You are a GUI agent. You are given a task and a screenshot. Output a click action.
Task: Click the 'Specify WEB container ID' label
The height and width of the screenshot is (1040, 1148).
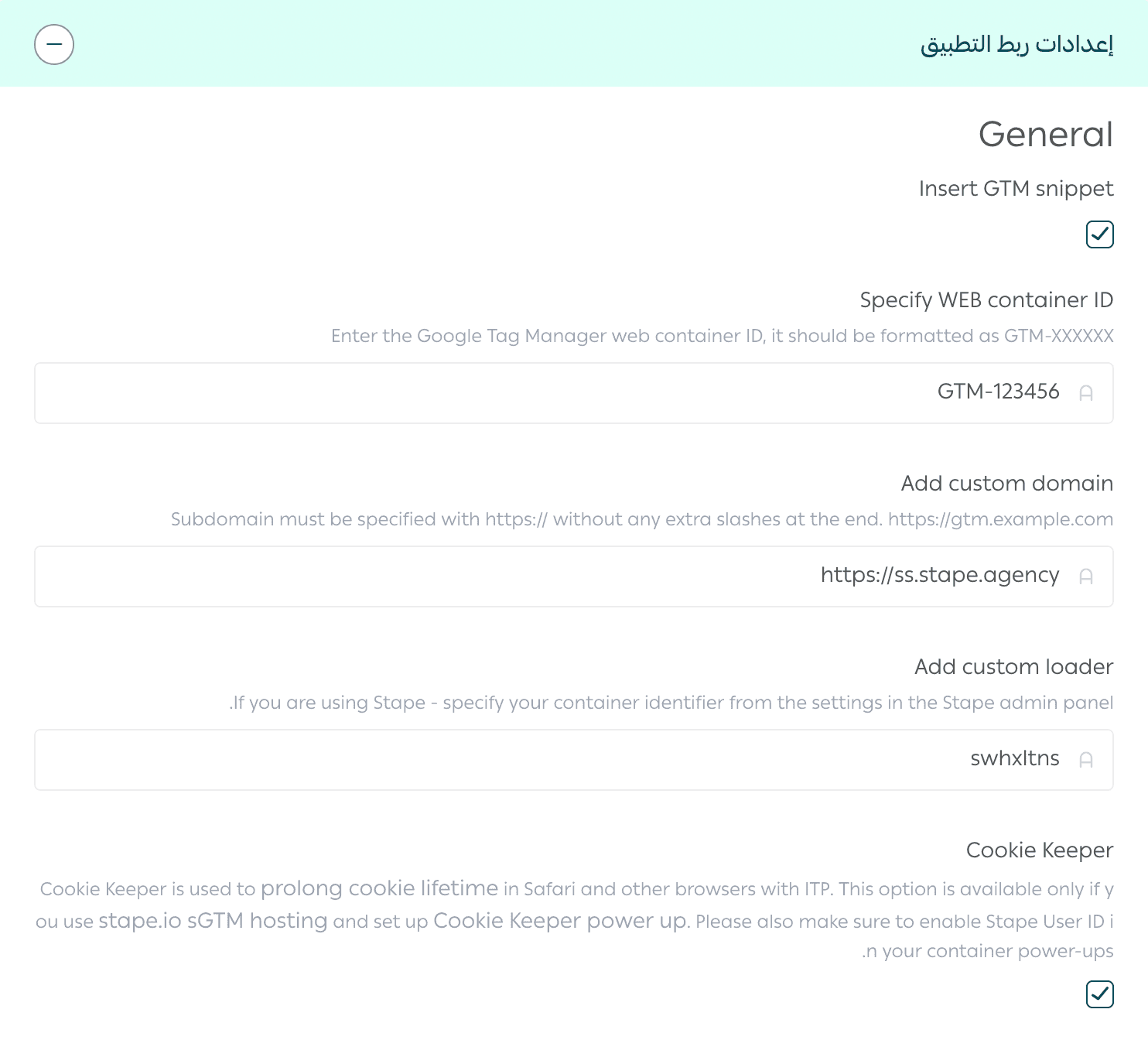click(x=987, y=299)
